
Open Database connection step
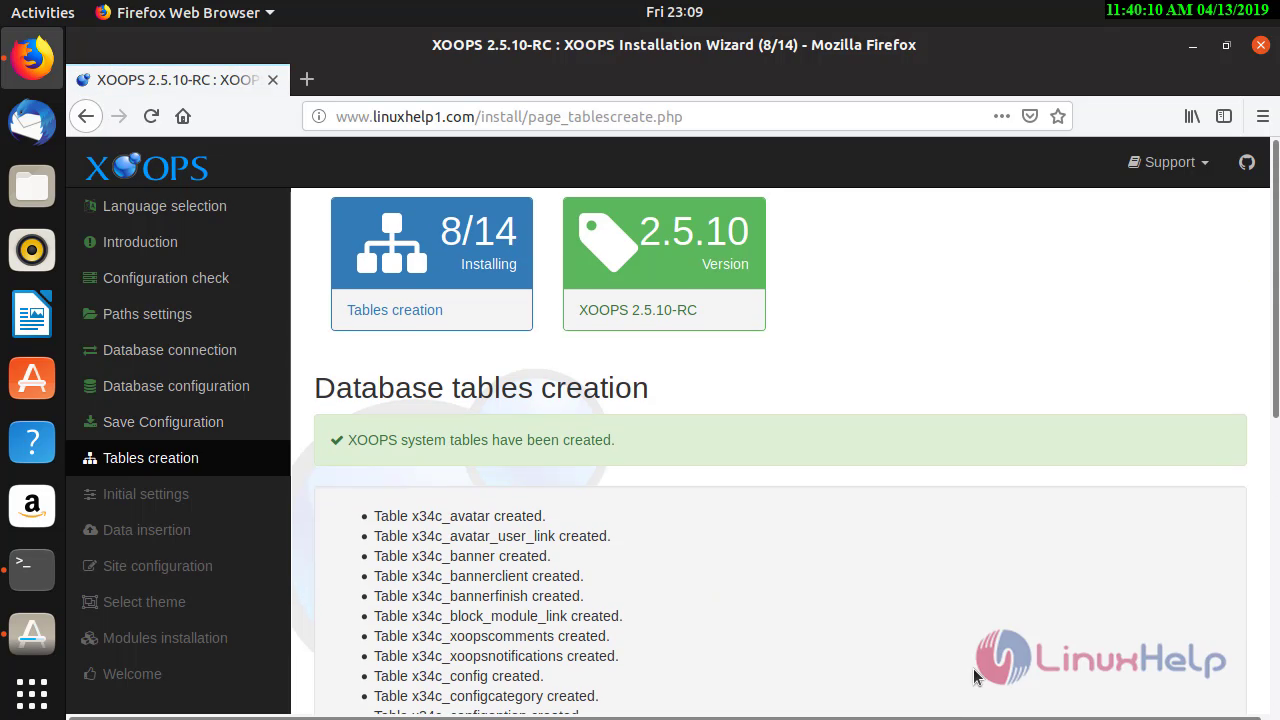click(x=178, y=350)
